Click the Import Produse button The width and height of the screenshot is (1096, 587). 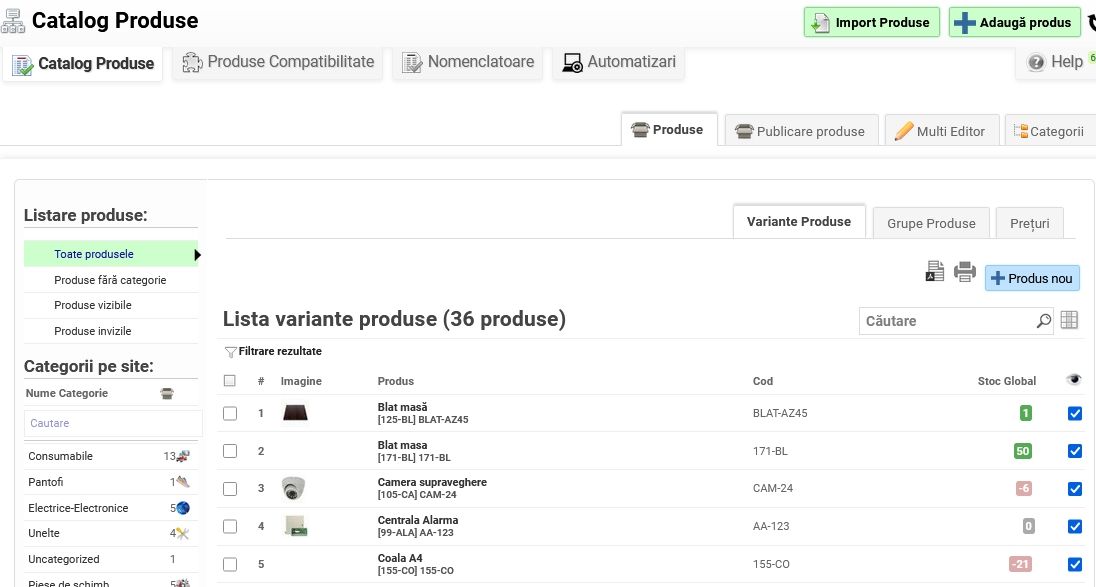tap(872, 22)
